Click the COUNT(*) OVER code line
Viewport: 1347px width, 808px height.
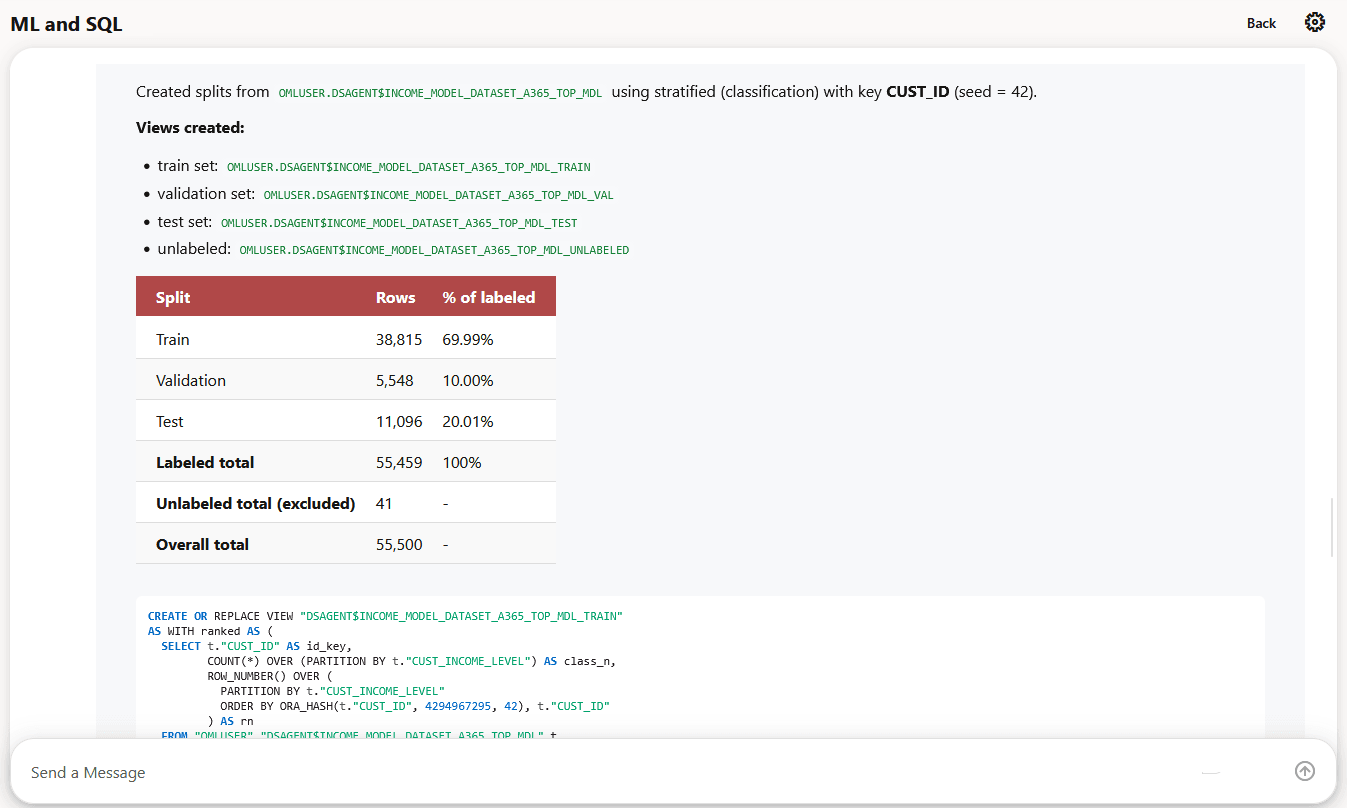tap(412, 661)
